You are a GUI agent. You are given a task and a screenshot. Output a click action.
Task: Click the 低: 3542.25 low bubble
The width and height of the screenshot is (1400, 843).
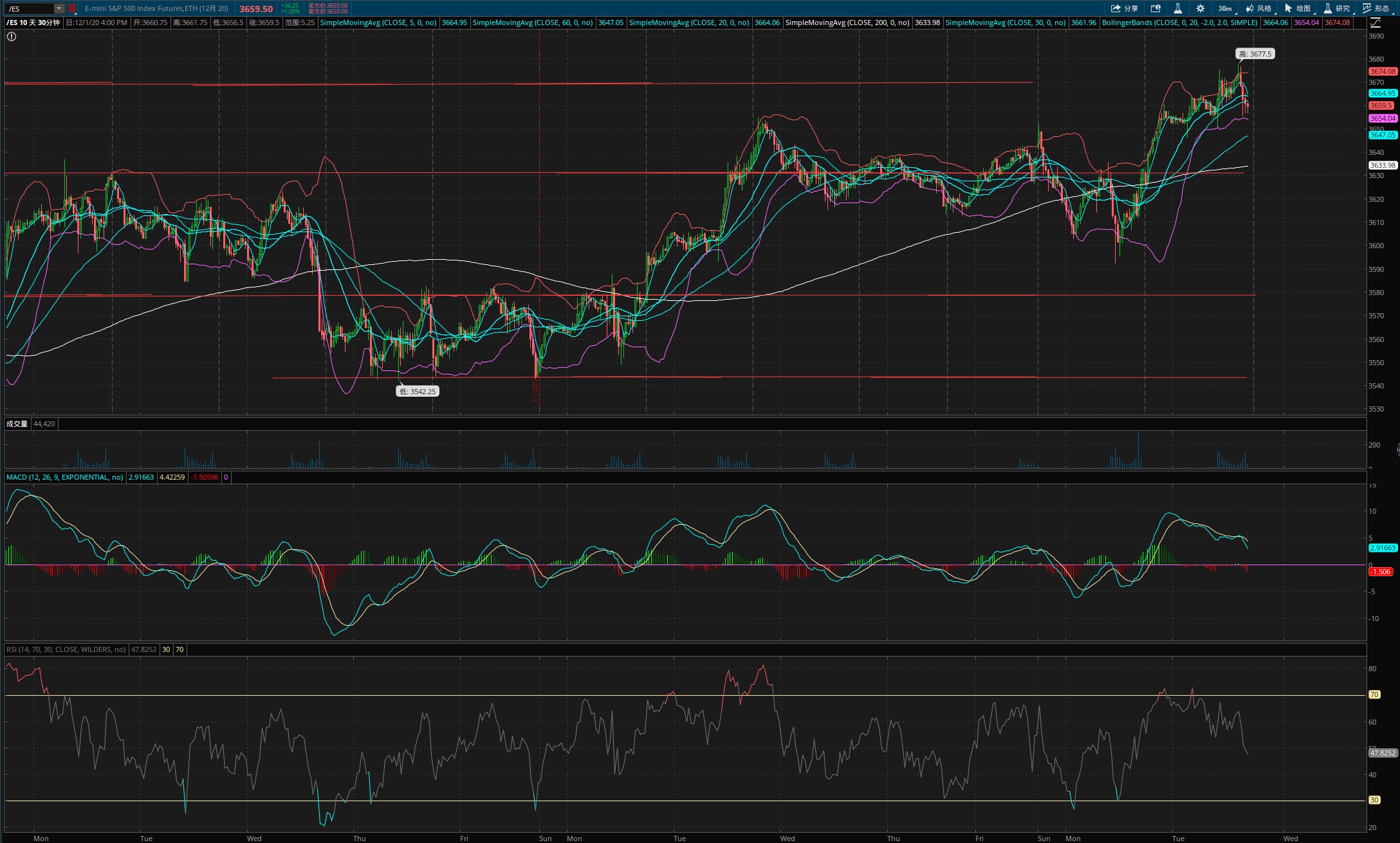point(418,391)
